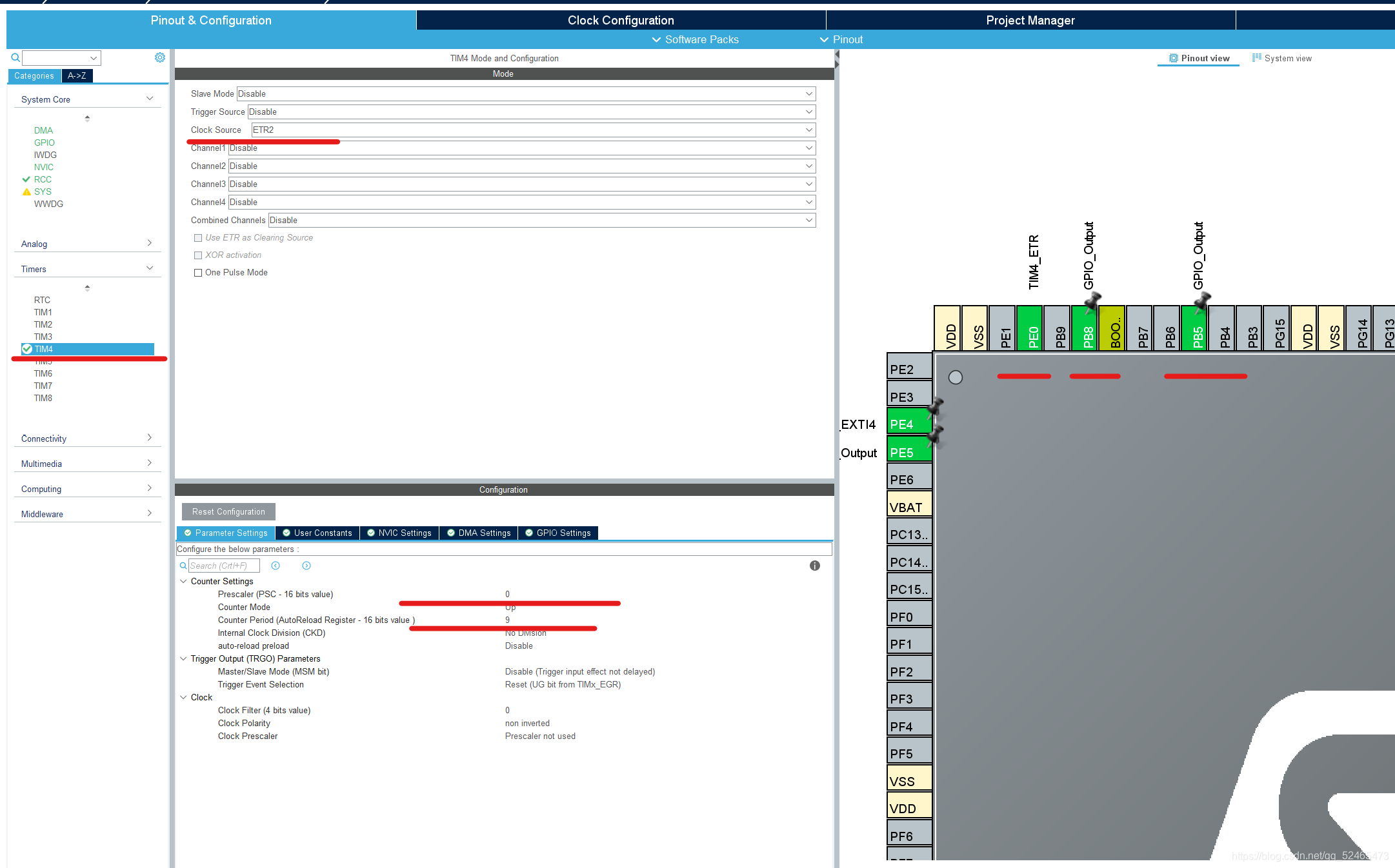1395x868 pixels.
Task: Click the pushpin on pin PB5
Action: [1201, 302]
